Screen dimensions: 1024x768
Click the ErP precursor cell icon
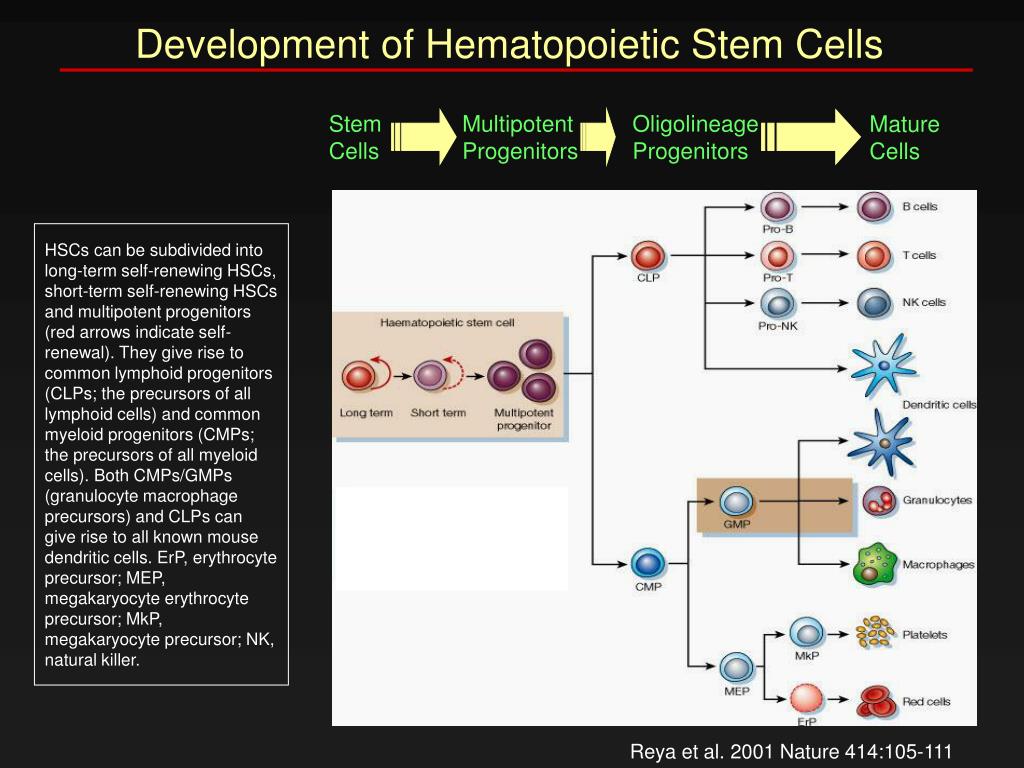pyautogui.click(x=806, y=698)
